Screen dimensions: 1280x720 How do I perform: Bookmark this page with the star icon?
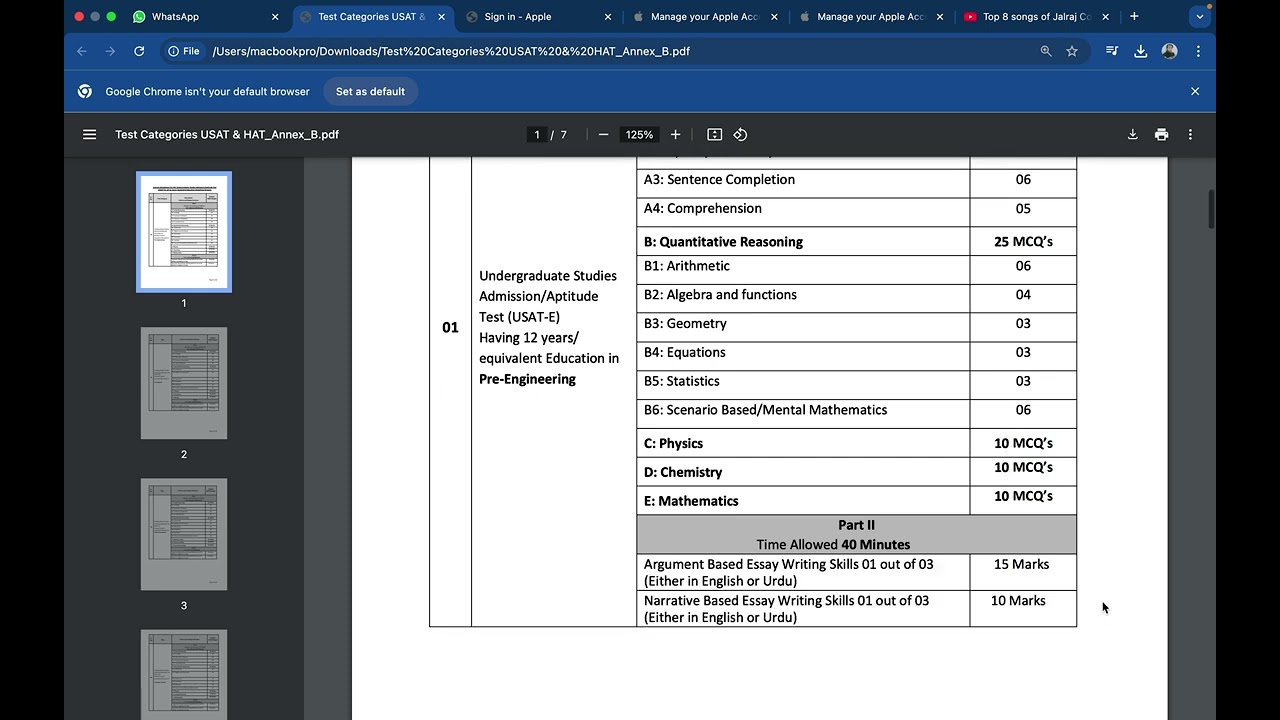point(1072,51)
